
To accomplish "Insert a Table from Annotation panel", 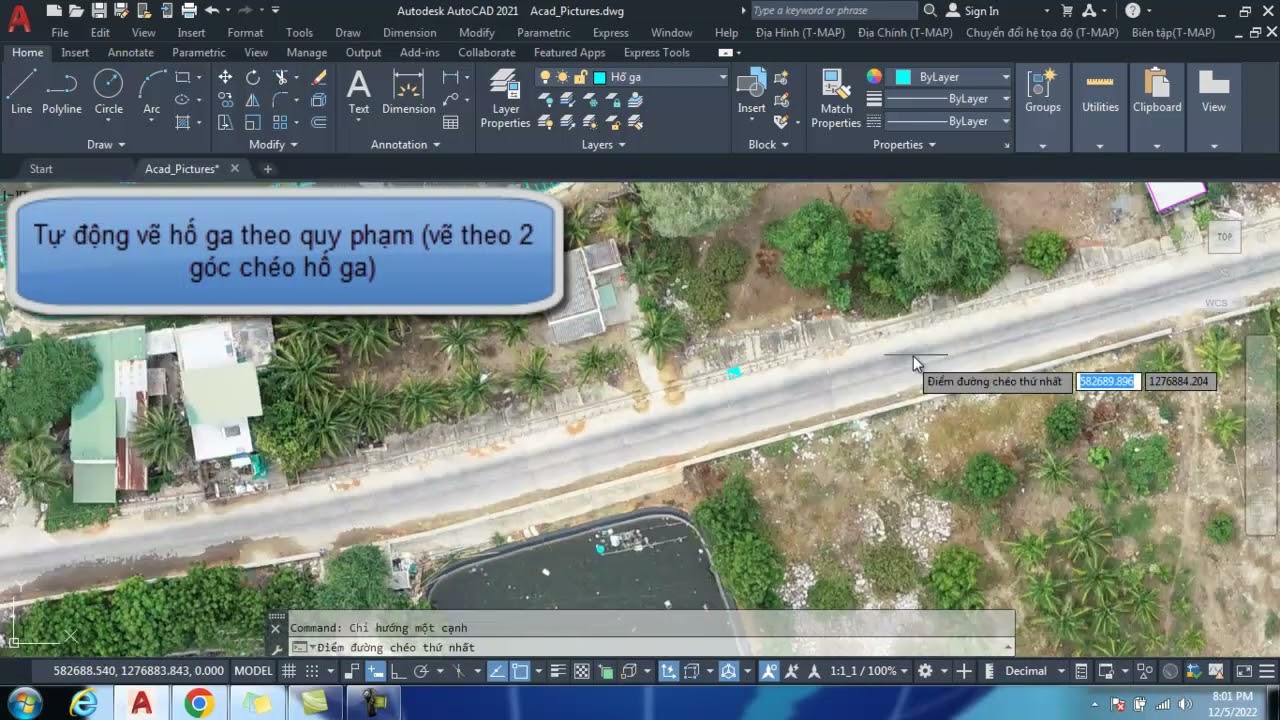I will 451,122.
